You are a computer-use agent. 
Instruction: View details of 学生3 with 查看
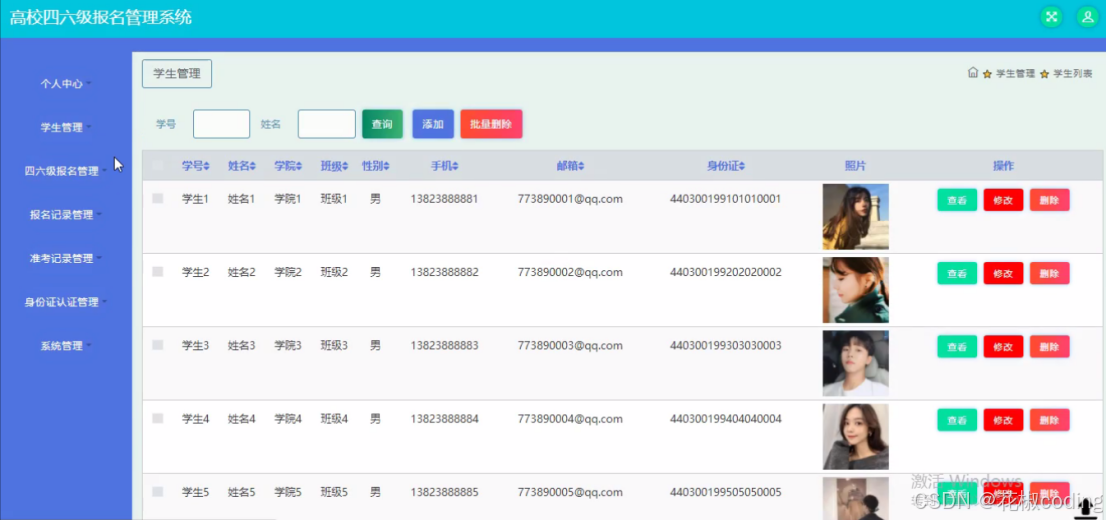point(957,347)
